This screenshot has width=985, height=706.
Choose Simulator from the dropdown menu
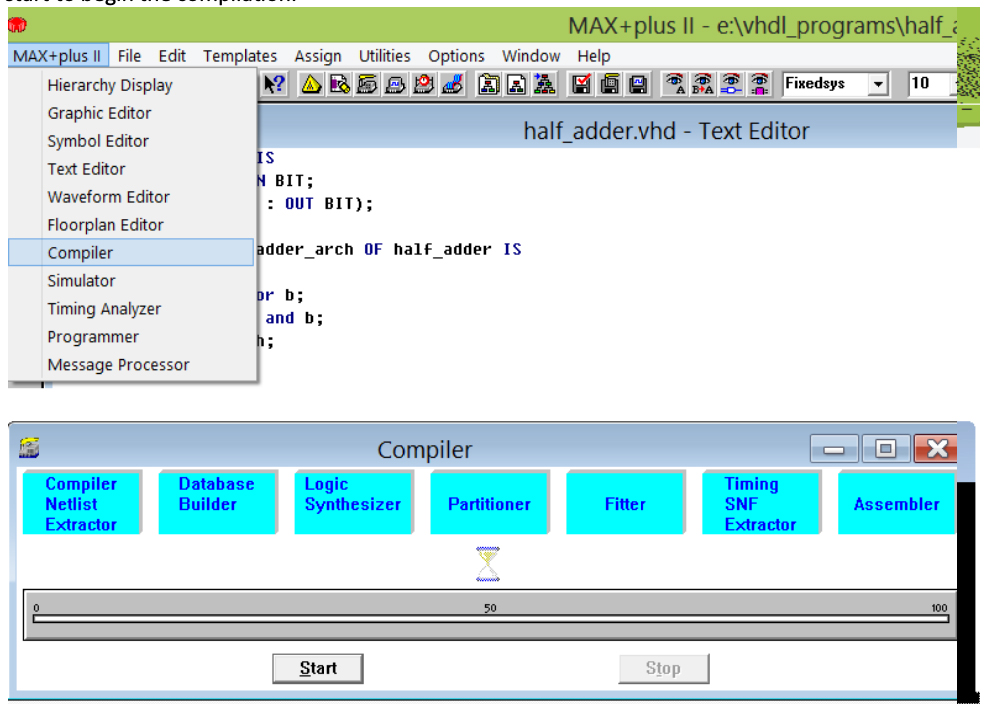[131, 281]
